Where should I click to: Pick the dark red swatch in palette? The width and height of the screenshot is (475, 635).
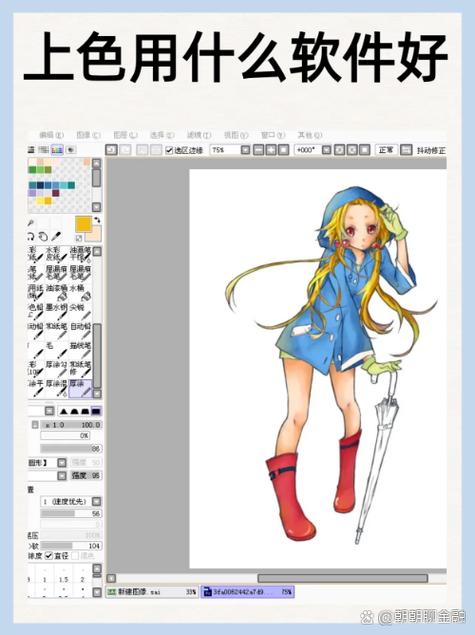click(55, 193)
